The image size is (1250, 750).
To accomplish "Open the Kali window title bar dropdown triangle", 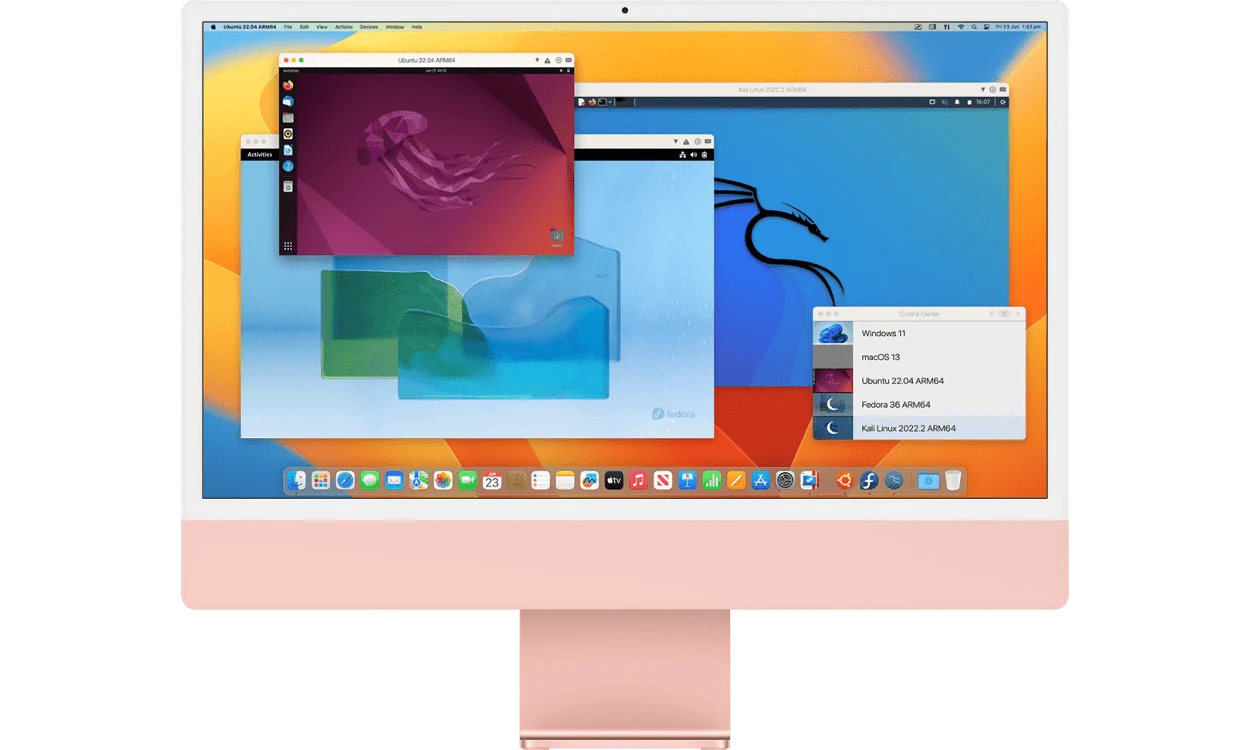I will point(983,89).
